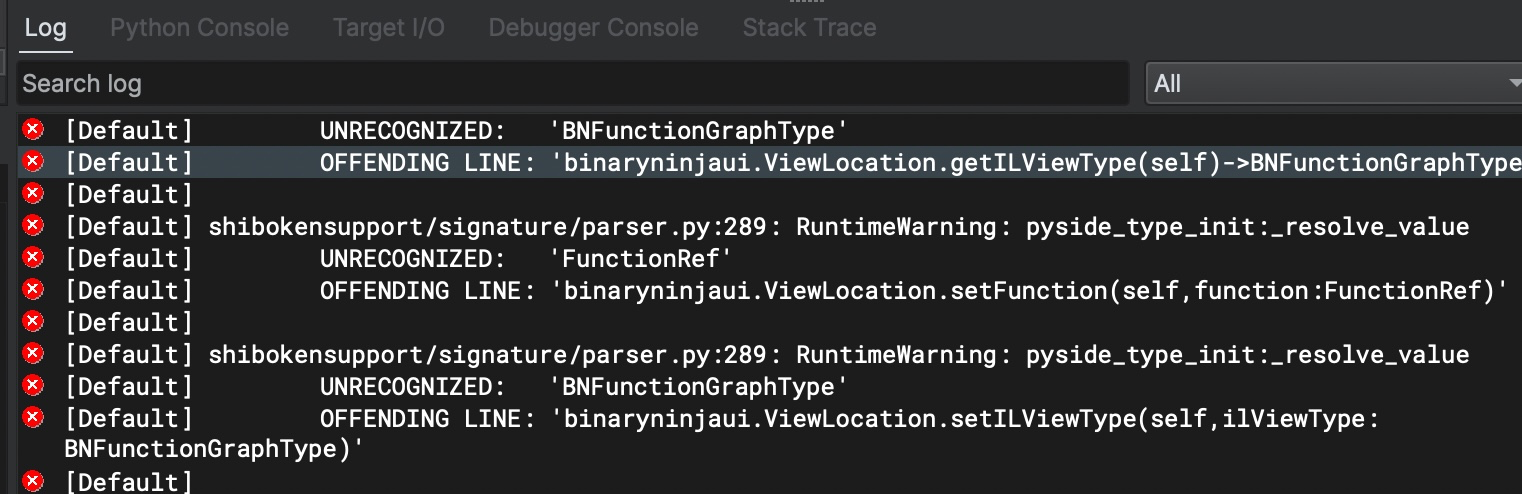Select the highlighted getILViewType offending line entry
1522x494 pixels.
(770, 162)
